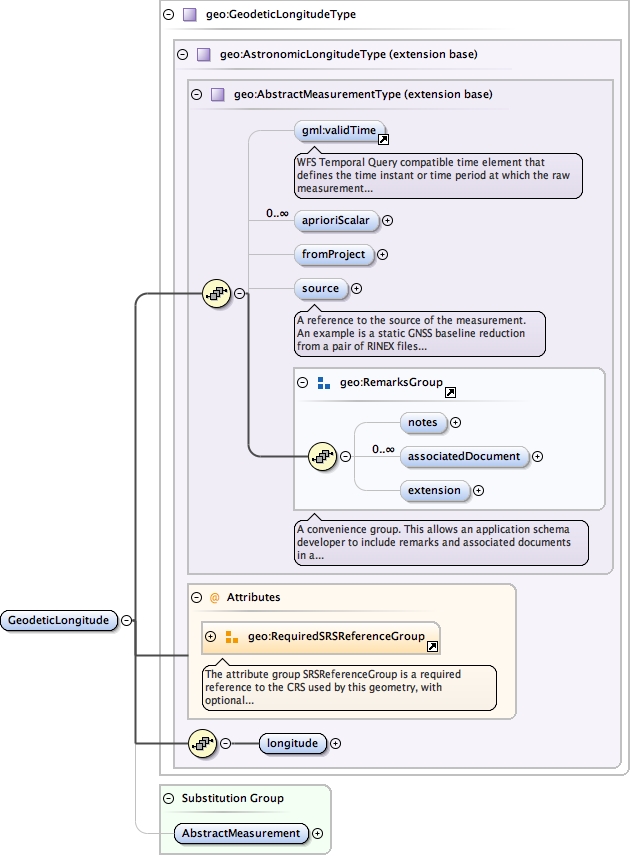Click the source element annotation text
Image resolution: width=631 pixels, height=856 pixels.
pos(420,334)
